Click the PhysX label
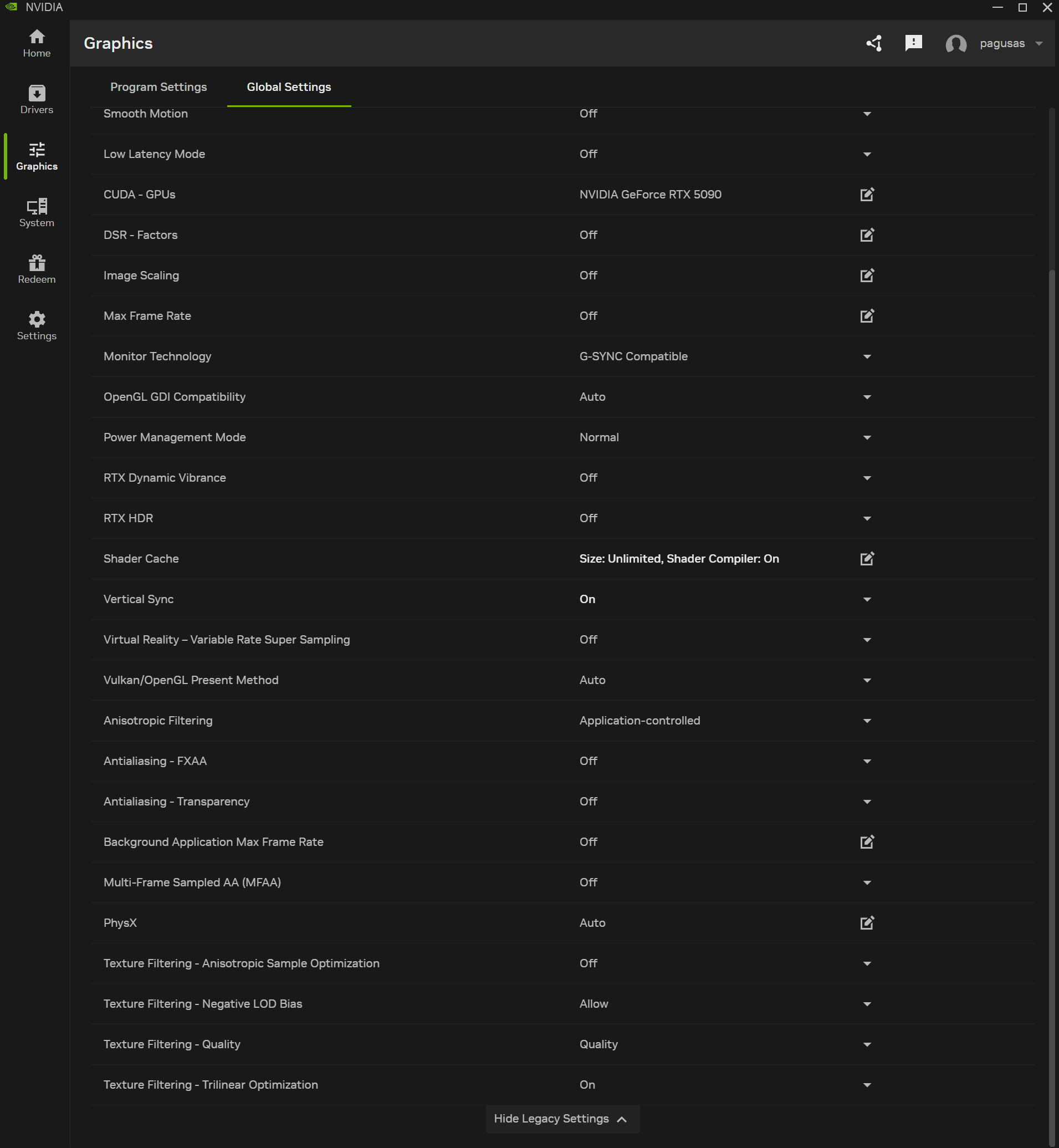The image size is (1059, 1148). 120,923
